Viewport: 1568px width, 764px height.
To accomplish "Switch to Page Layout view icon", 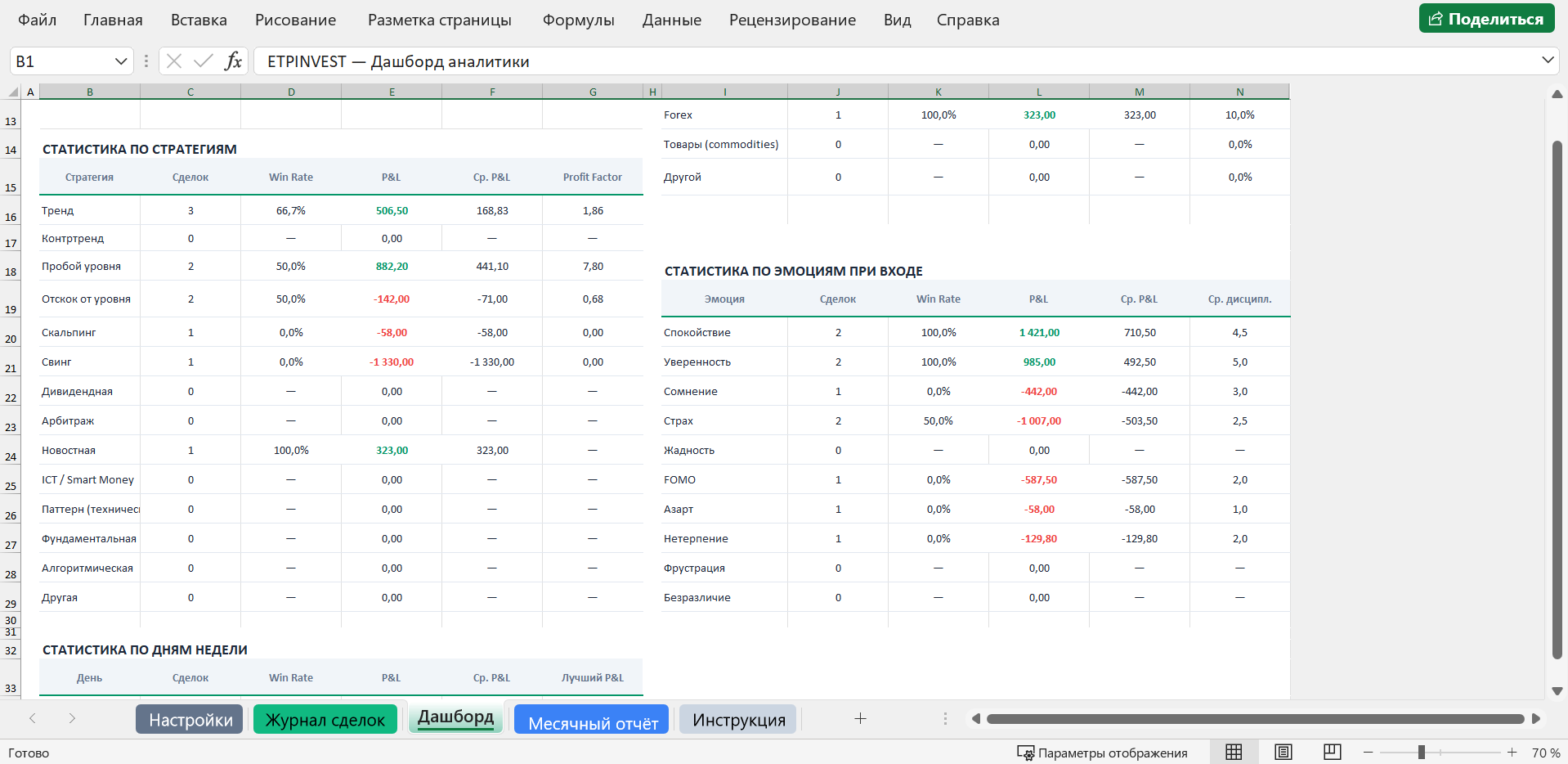I will coord(1284,753).
